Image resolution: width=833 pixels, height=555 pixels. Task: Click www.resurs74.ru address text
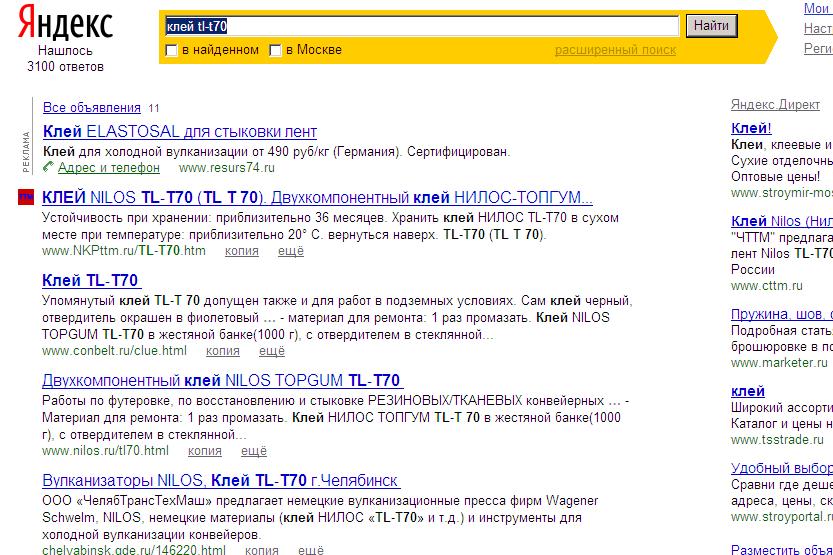[227, 167]
